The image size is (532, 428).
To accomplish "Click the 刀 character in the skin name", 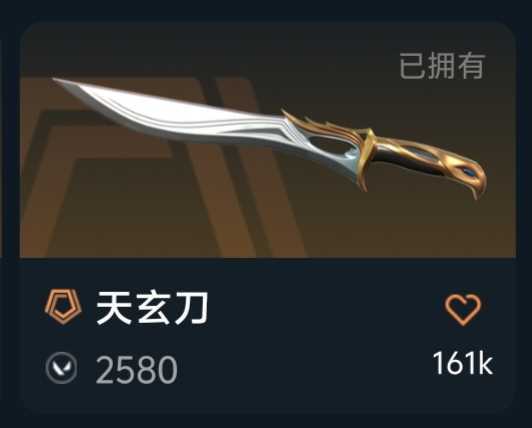I will (190, 309).
